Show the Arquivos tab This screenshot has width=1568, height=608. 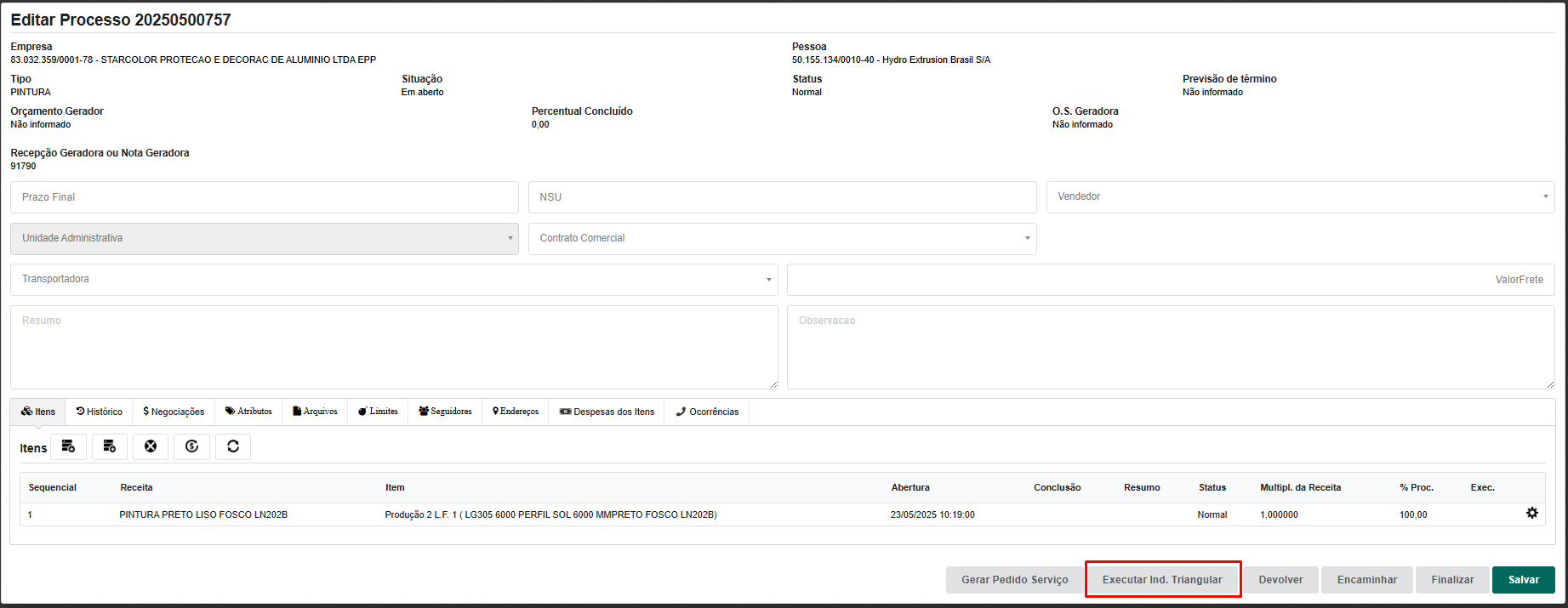(x=315, y=412)
